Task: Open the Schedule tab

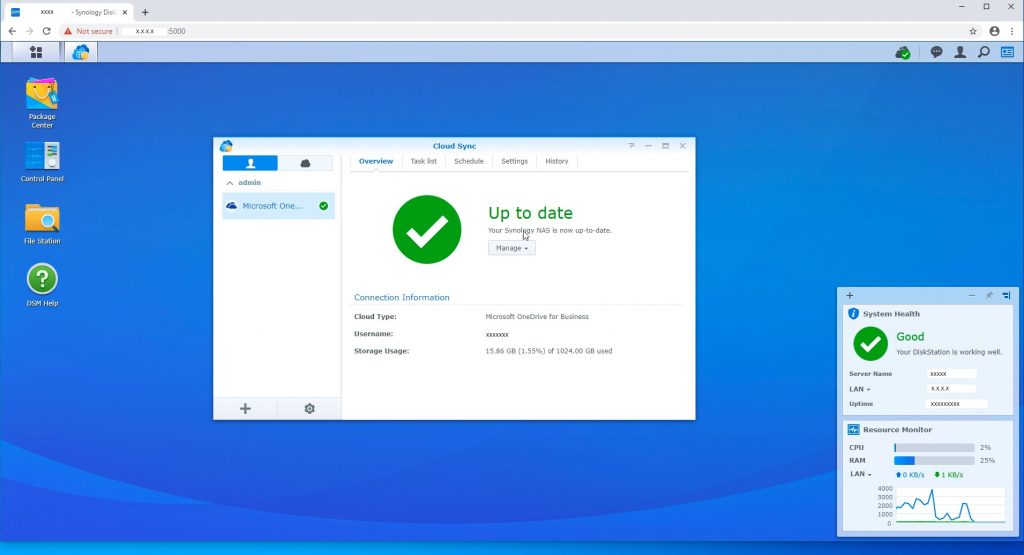Action: (x=469, y=161)
